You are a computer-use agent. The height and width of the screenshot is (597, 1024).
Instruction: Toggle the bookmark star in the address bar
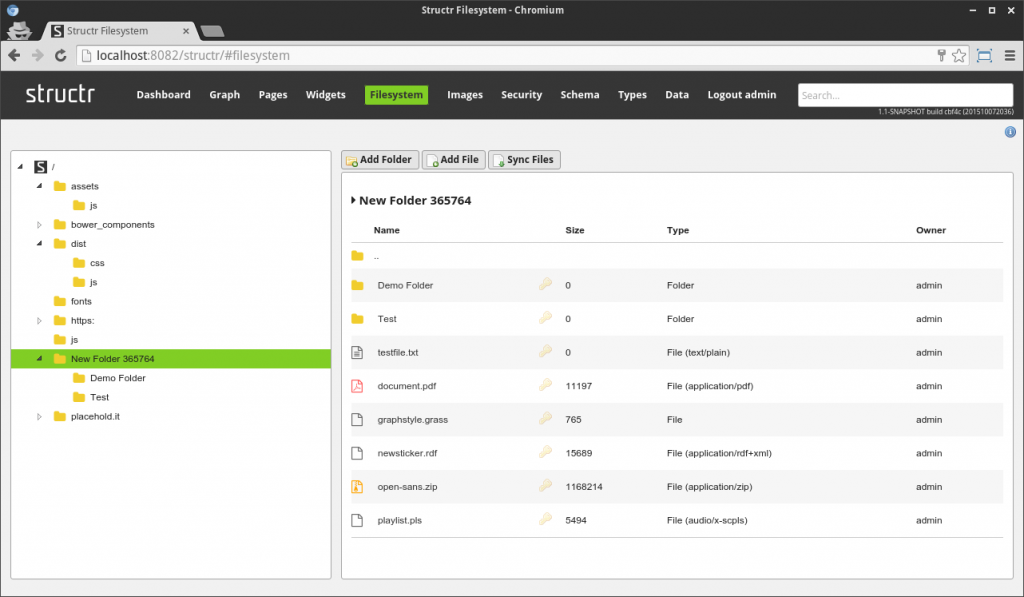[x=957, y=57]
